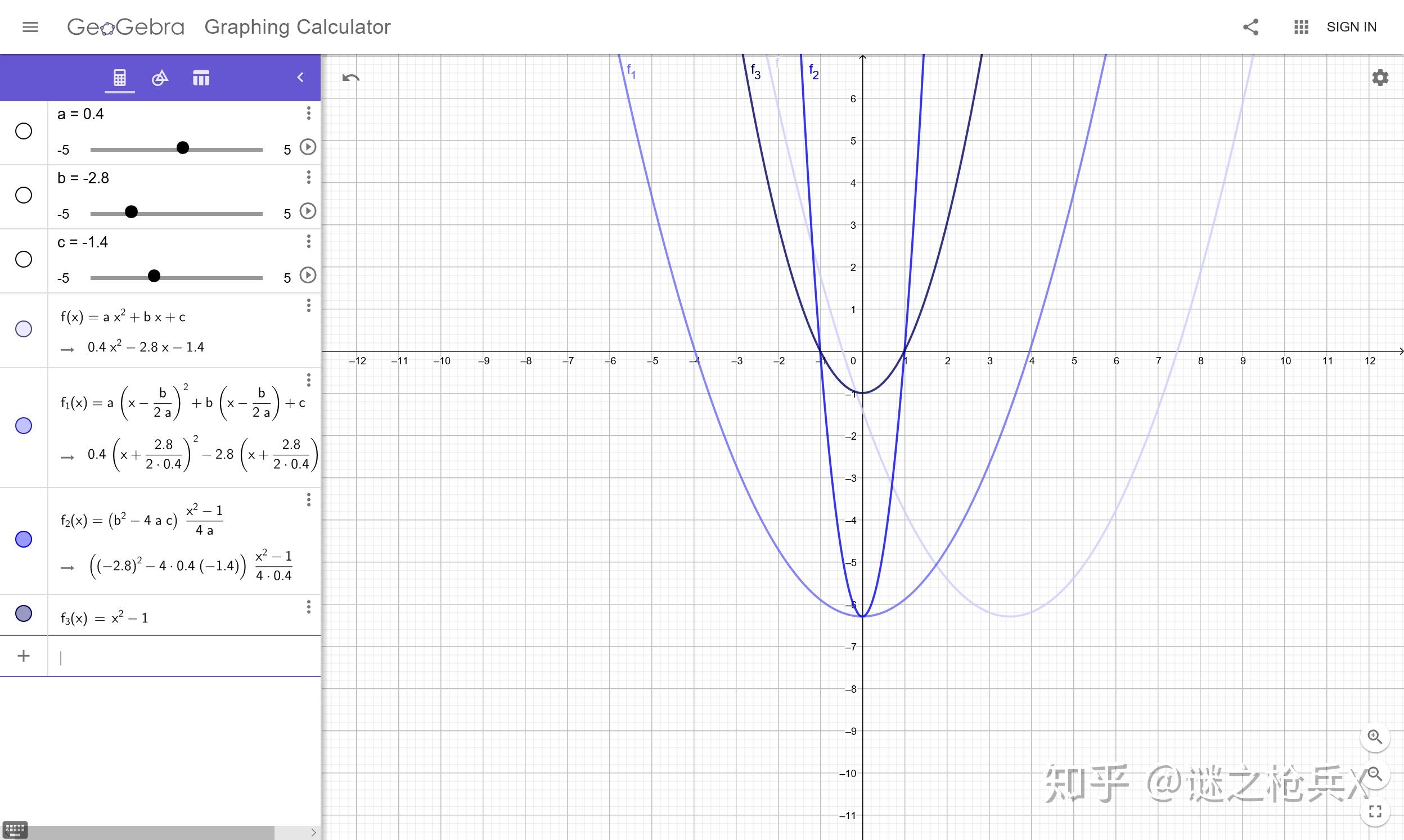The height and width of the screenshot is (840, 1404).
Task: Open three-dot menu for f2(x)
Action: (x=309, y=500)
